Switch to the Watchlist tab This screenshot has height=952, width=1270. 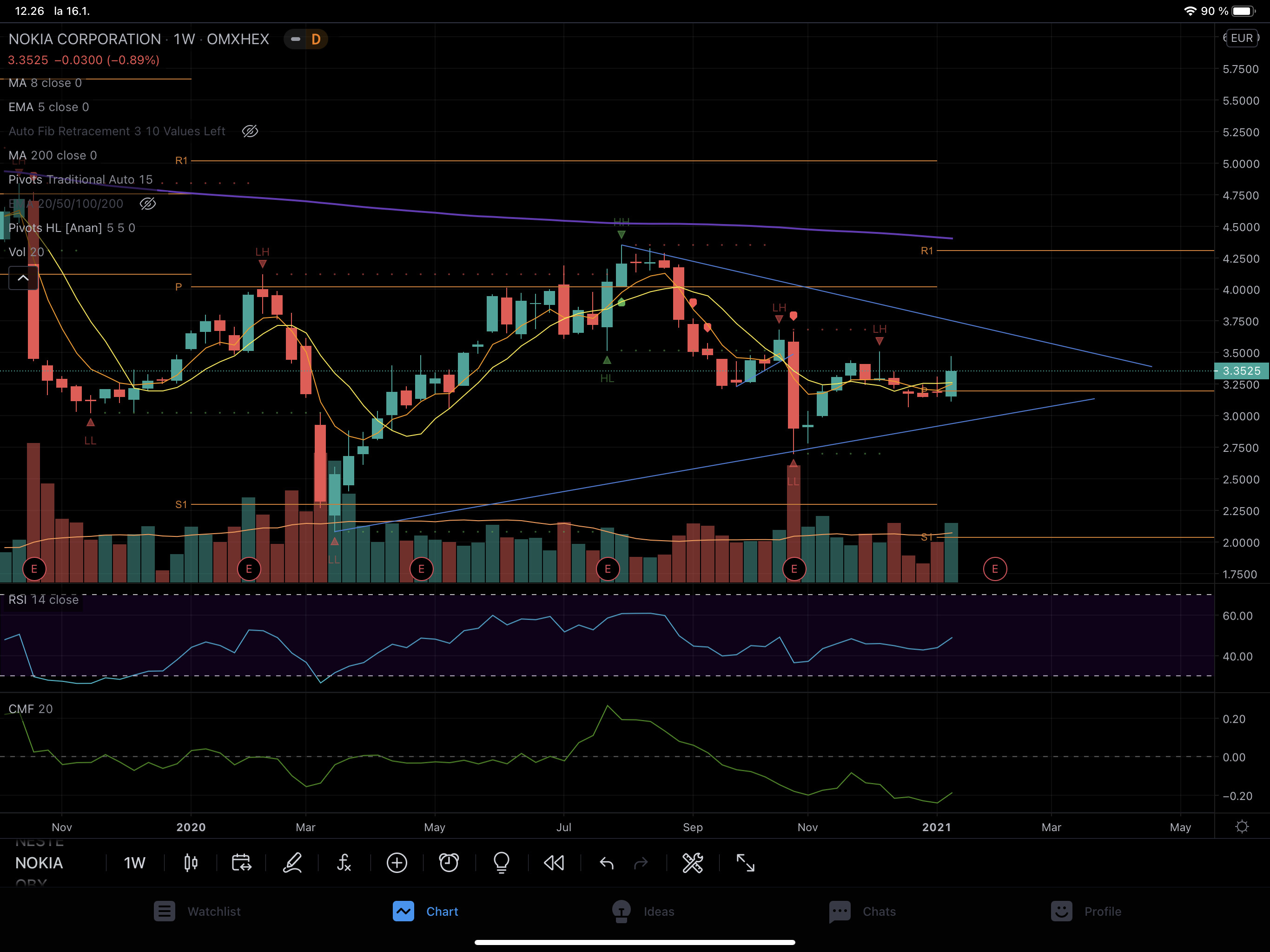(197, 911)
